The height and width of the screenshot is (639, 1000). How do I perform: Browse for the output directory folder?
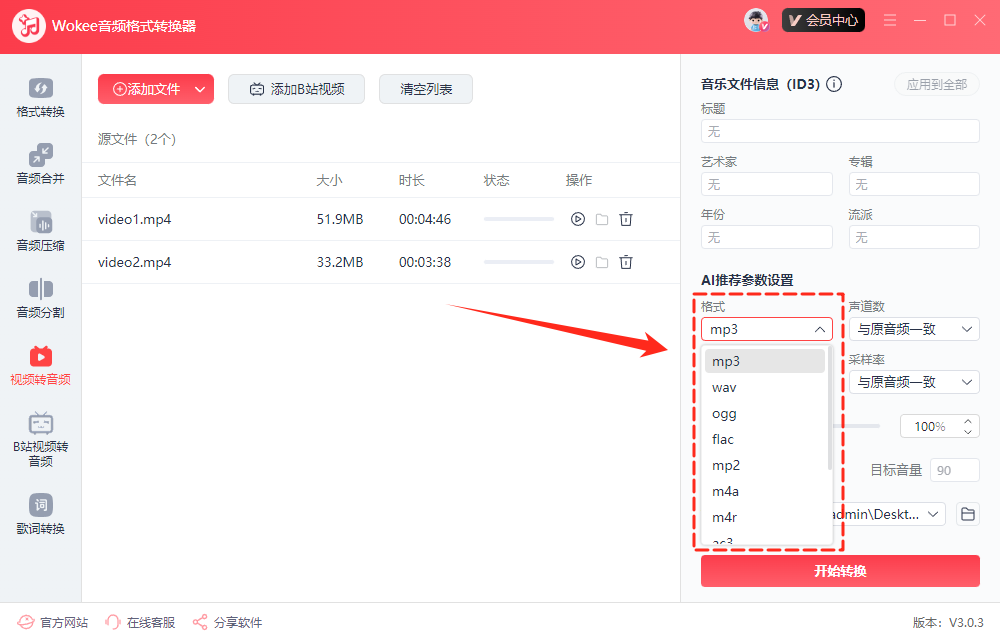pyautogui.click(x=967, y=514)
